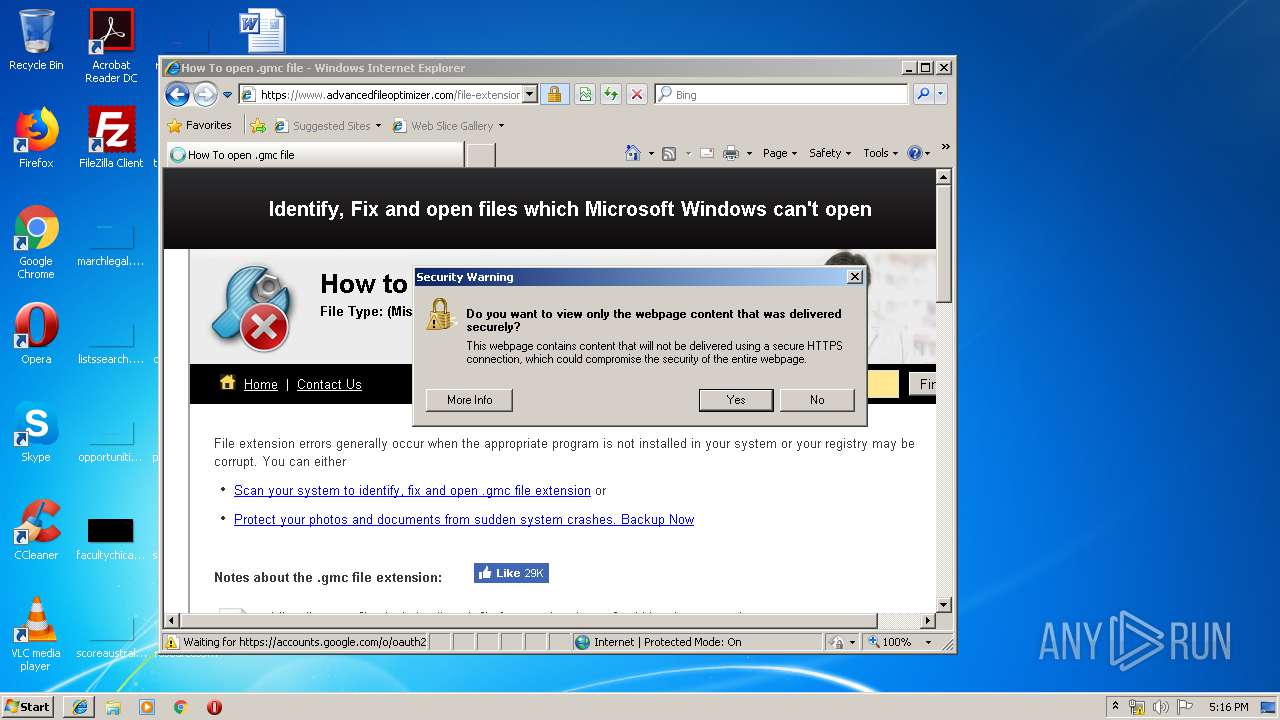This screenshot has width=1280, height=720.
Task: Open the zoom level 100% dropdown
Action: tap(927, 642)
